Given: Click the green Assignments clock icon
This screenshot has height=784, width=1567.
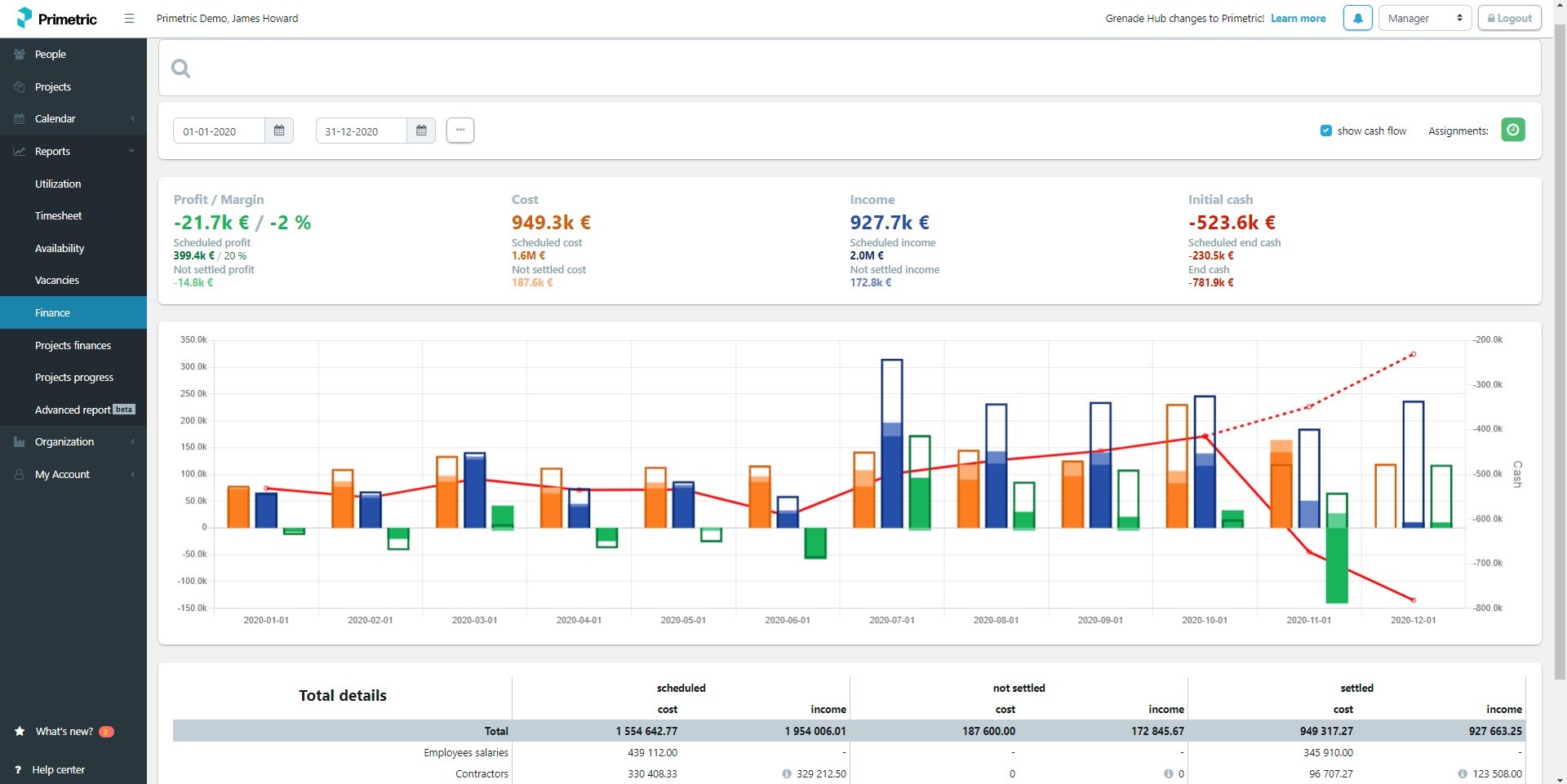Looking at the screenshot, I should [x=1513, y=130].
